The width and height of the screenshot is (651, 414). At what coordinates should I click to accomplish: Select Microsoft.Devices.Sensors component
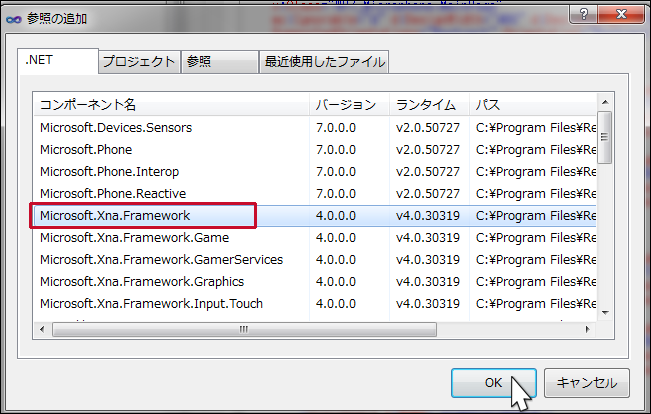pyautogui.click(x=116, y=127)
